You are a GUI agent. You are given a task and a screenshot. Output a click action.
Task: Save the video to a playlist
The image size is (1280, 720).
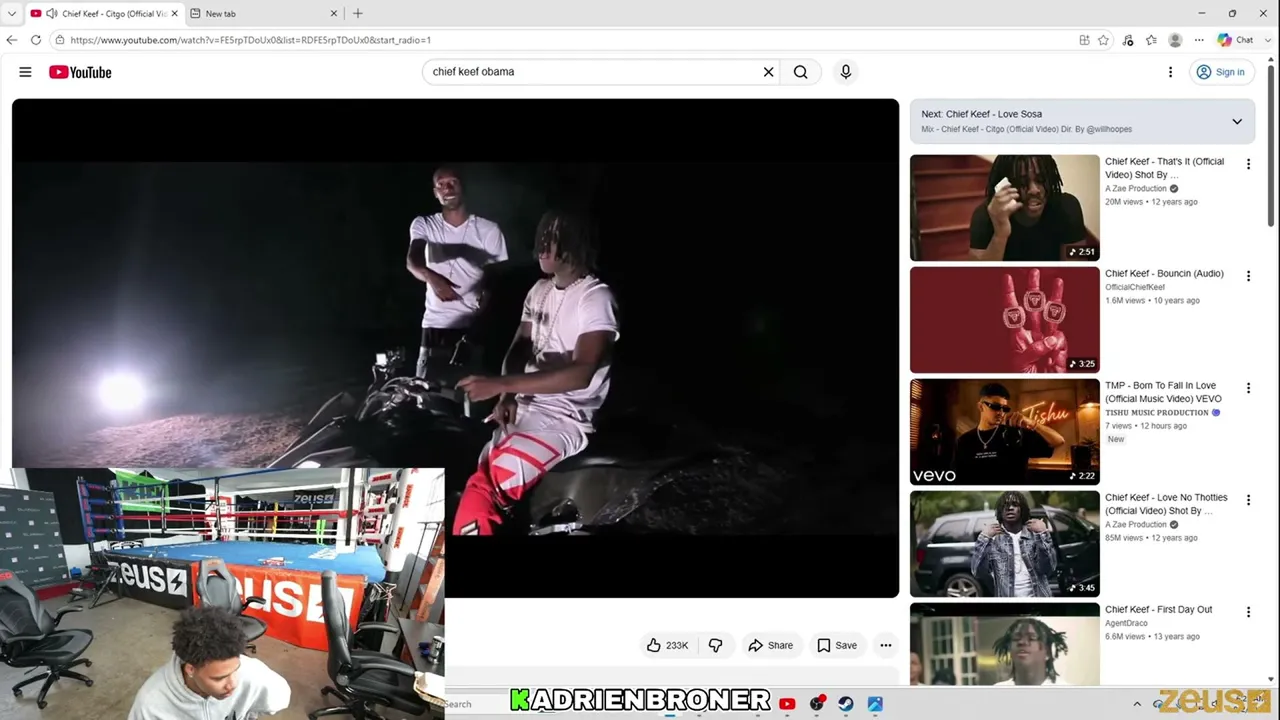pyautogui.click(x=837, y=645)
